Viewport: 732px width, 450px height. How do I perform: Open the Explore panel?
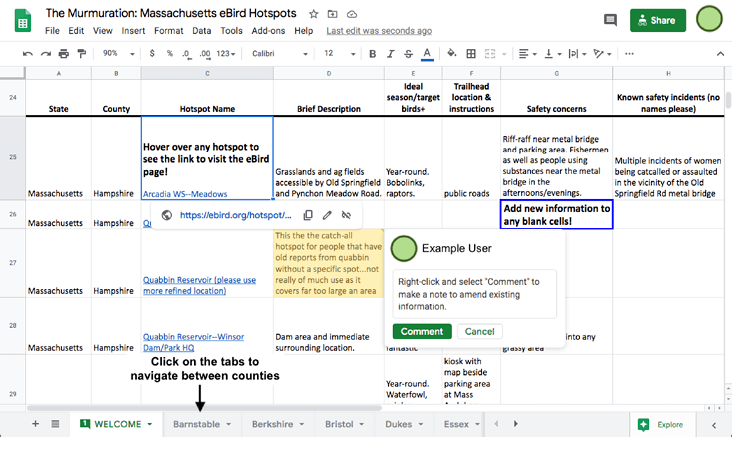click(661, 425)
